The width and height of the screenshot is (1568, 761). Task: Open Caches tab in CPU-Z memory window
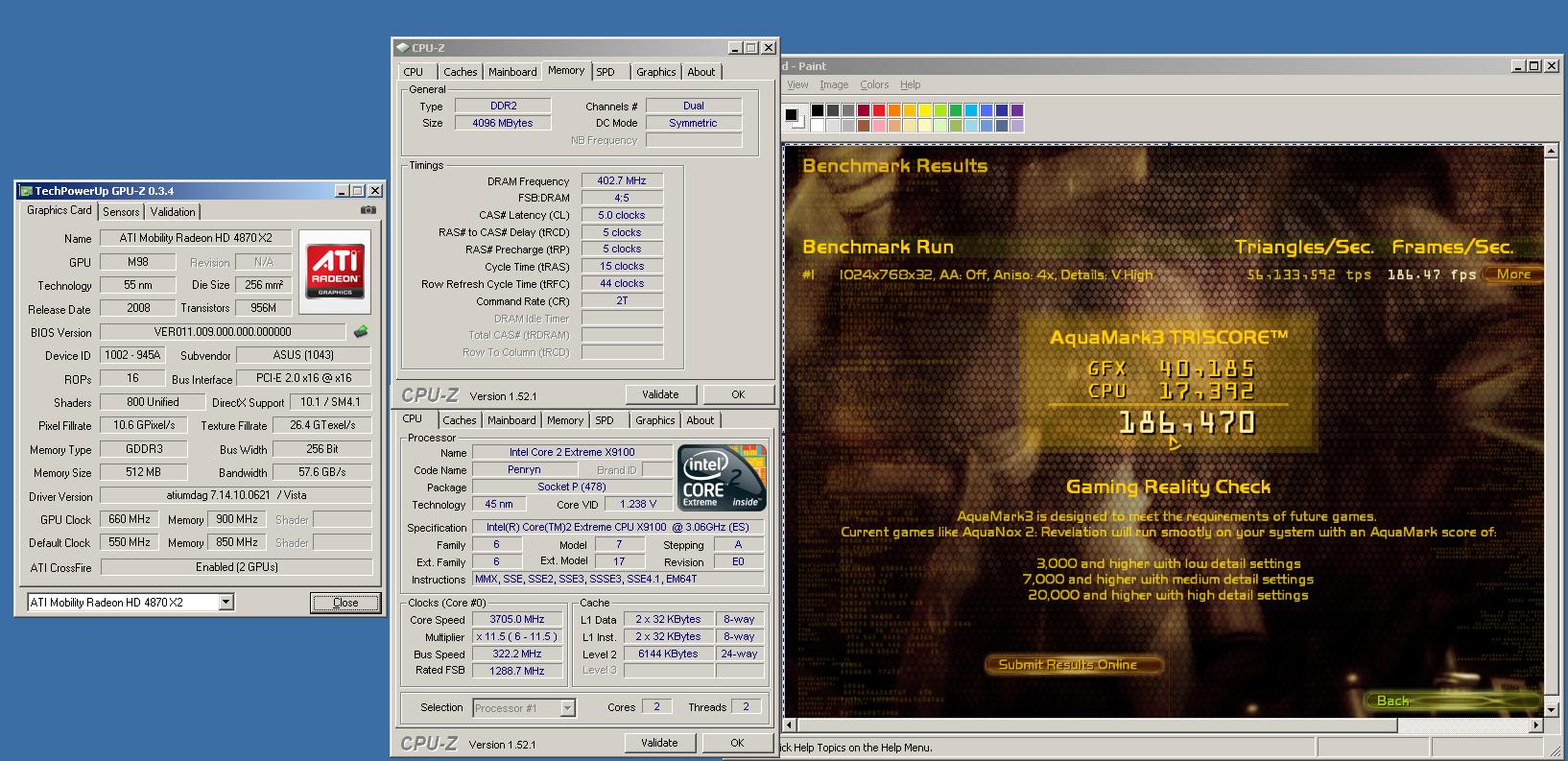pyautogui.click(x=460, y=72)
